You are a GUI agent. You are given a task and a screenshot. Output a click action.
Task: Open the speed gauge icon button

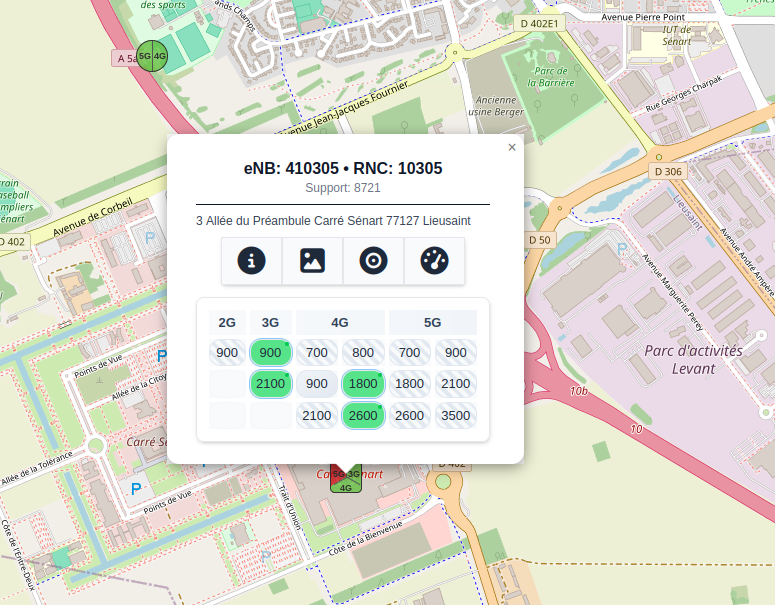[434, 261]
